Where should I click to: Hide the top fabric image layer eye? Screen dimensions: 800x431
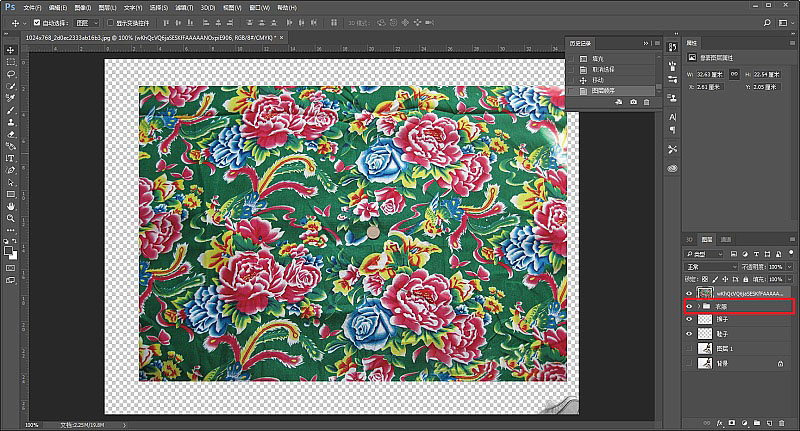(x=689, y=293)
